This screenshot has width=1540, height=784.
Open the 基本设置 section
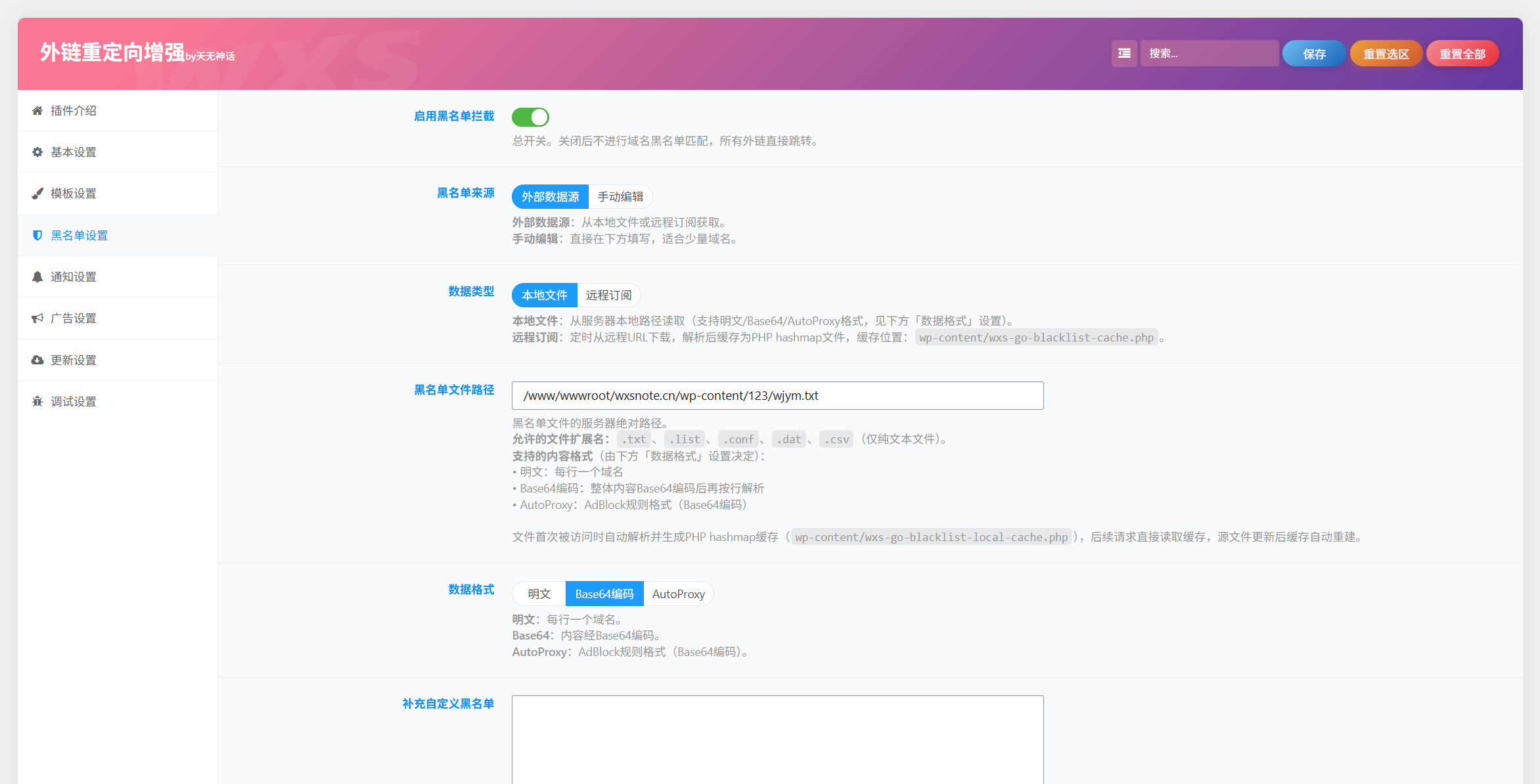pyautogui.click(x=118, y=152)
